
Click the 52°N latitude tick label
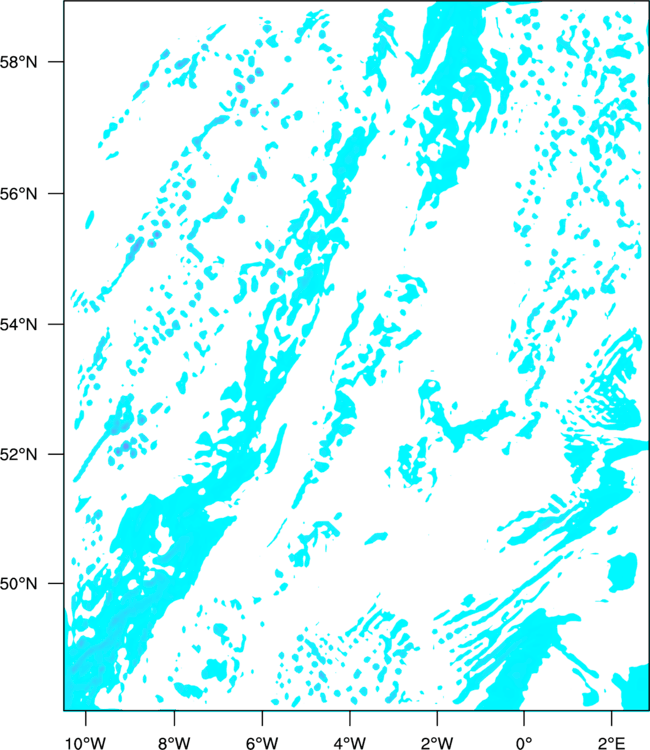(x=29, y=455)
